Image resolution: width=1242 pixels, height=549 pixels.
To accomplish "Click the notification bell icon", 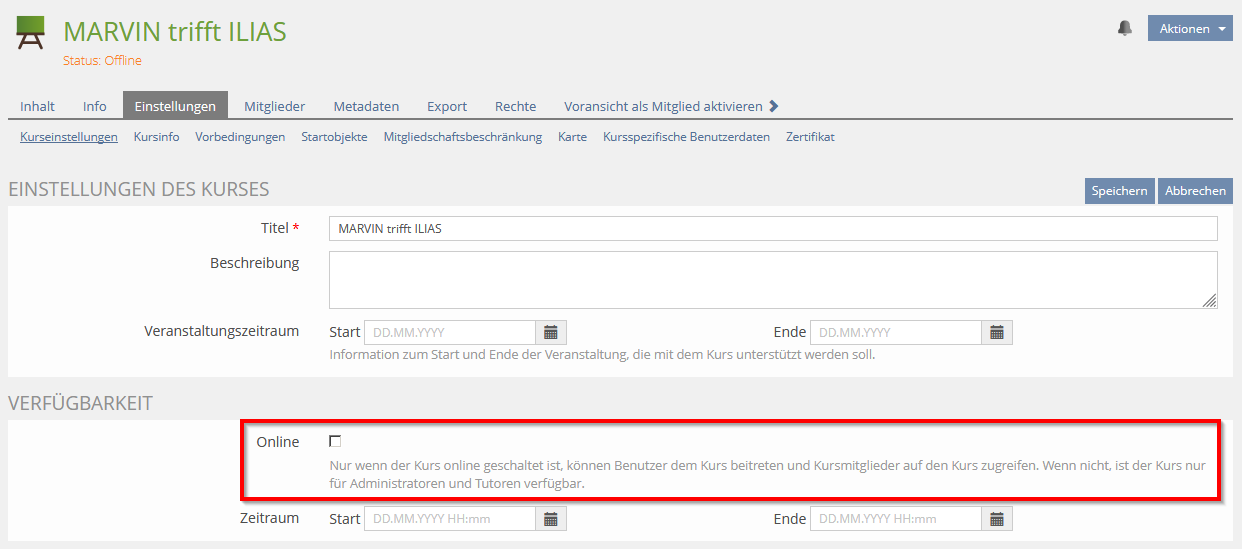I will (x=1125, y=29).
